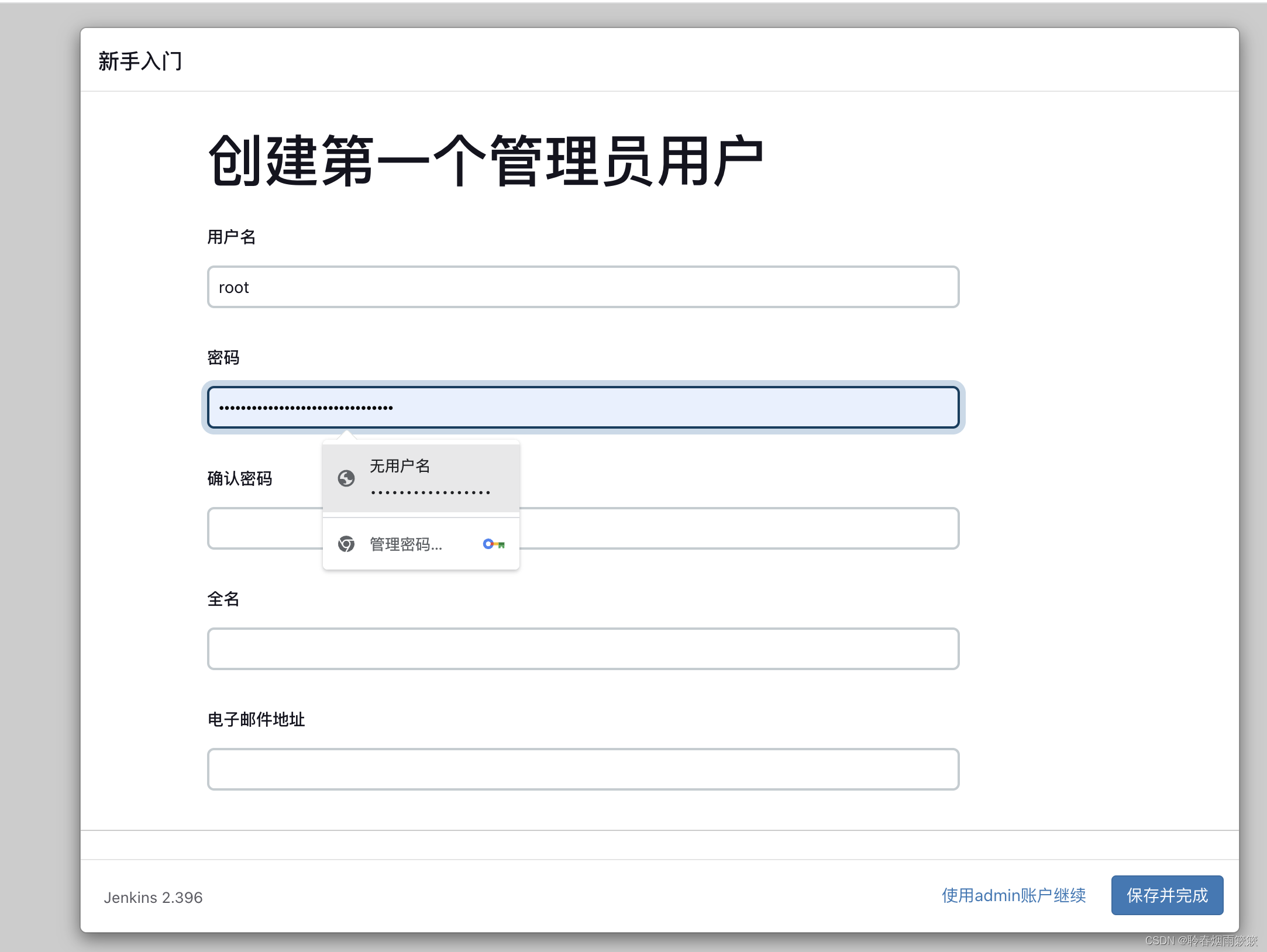
Task: Open 管理密码... in the autofill popup
Action: [421, 544]
